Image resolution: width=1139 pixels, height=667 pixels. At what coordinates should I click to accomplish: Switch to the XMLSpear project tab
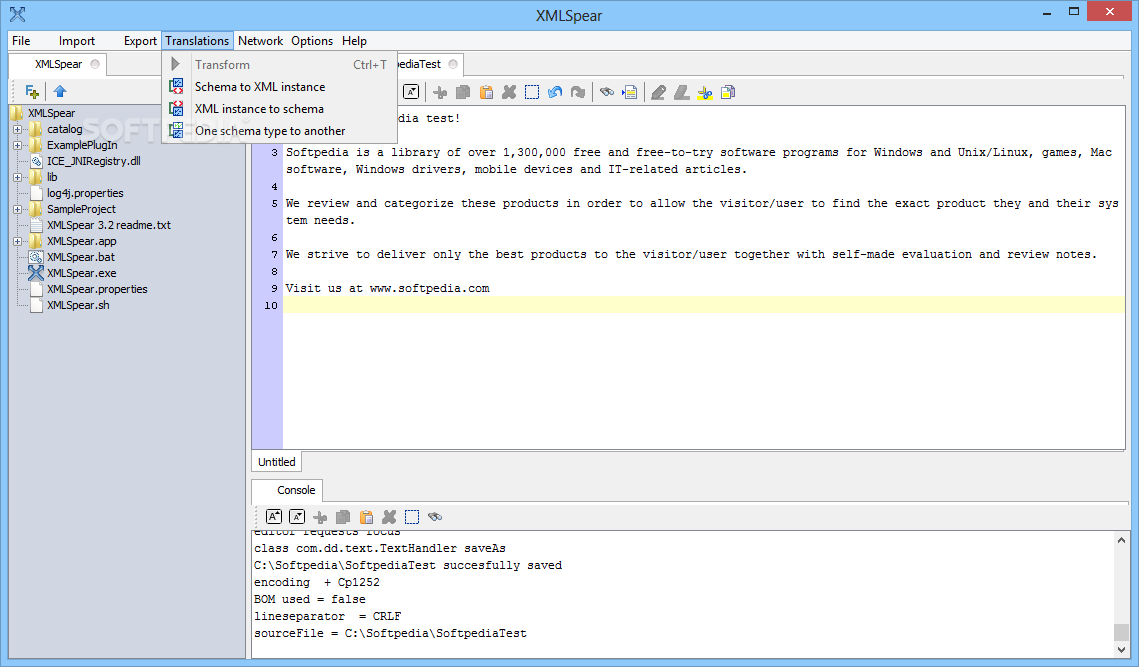[x=58, y=64]
